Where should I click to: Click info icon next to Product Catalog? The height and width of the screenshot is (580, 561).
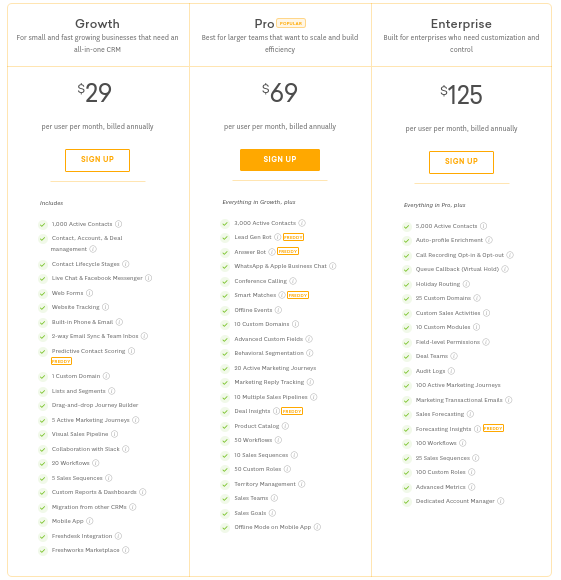pyautogui.click(x=285, y=426)
